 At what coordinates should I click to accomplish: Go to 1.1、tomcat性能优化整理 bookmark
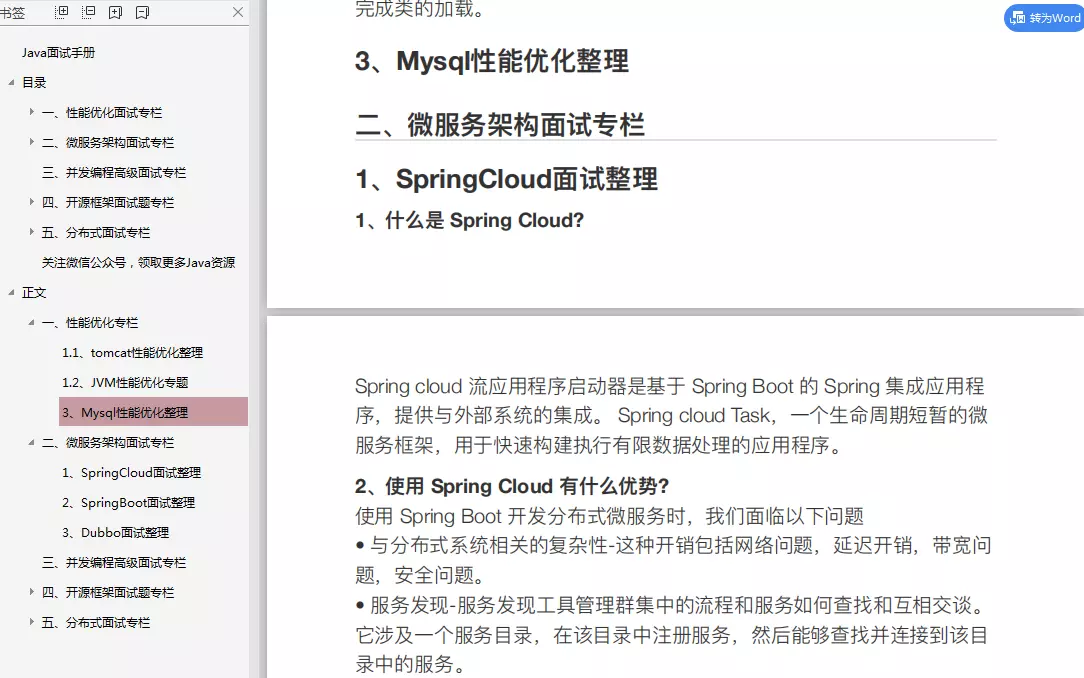133,352
